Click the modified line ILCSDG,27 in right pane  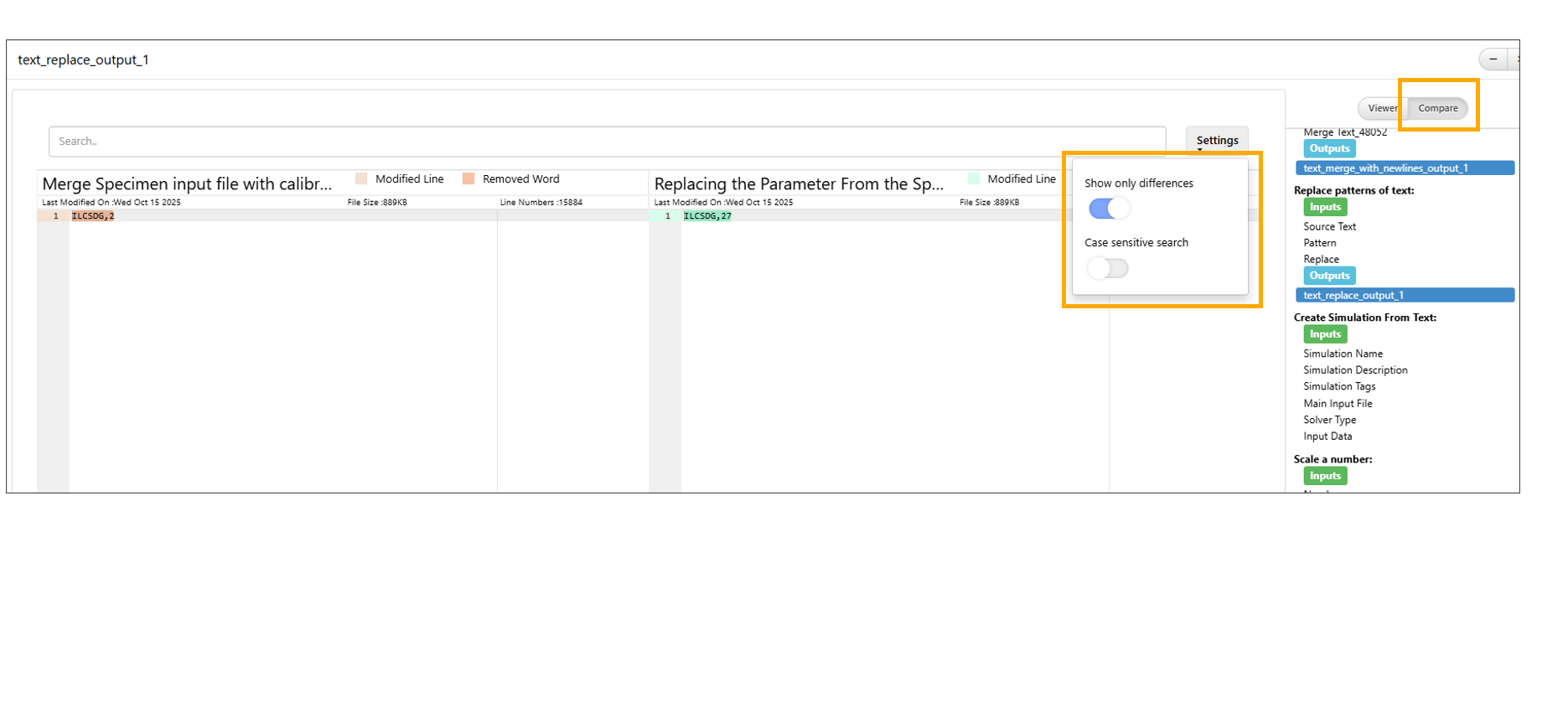[x=707, y=216]
